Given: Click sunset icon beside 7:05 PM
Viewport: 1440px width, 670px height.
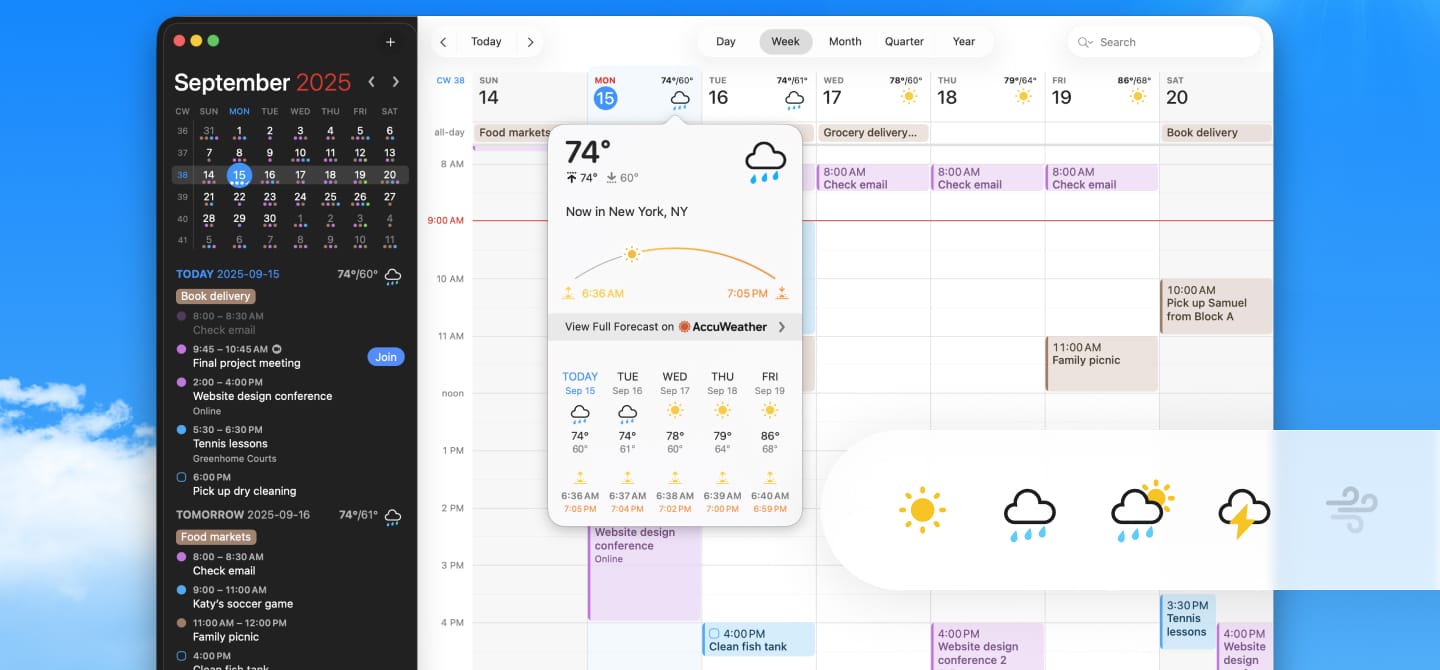Looking at the screenshot, I should pos(782,293).
